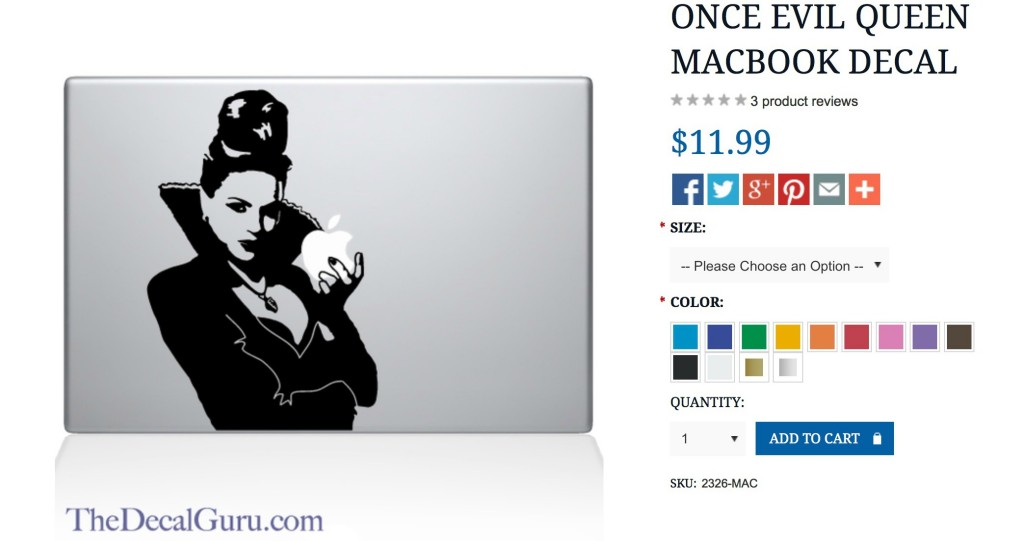Pick the red color swatch

(856, 337)
